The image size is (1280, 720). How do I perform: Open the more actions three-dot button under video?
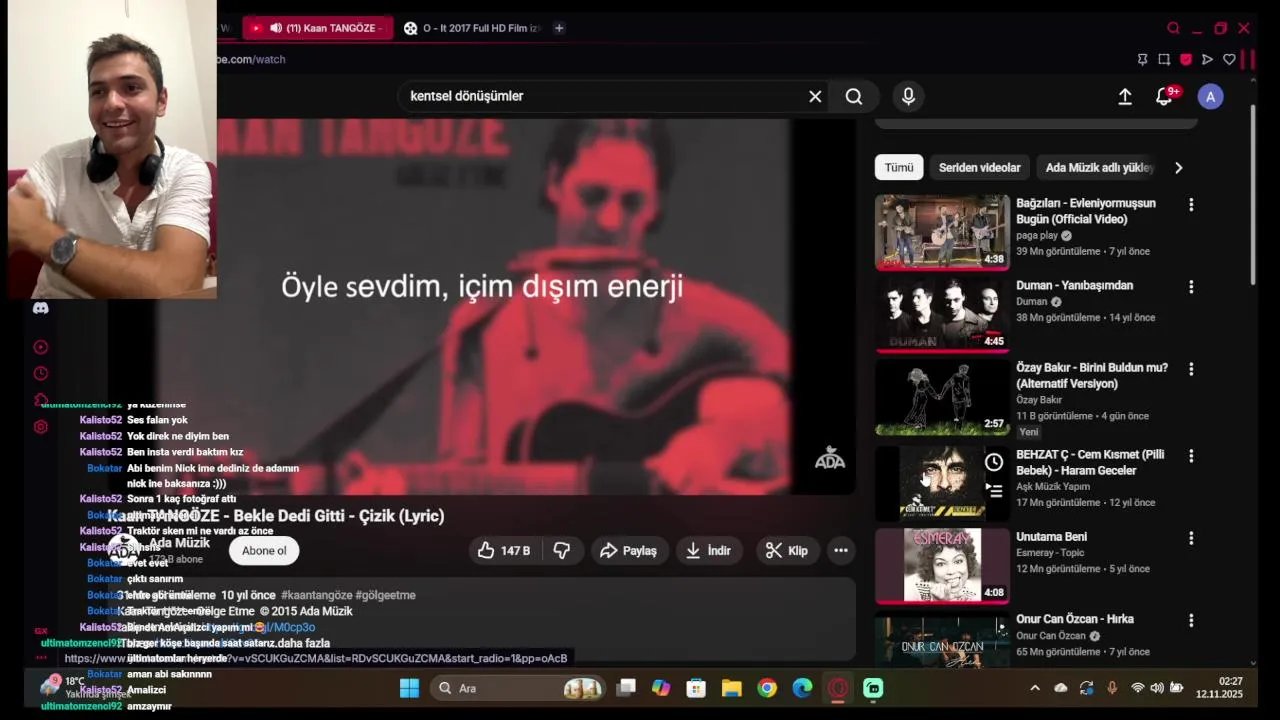(x=841, y=550)
